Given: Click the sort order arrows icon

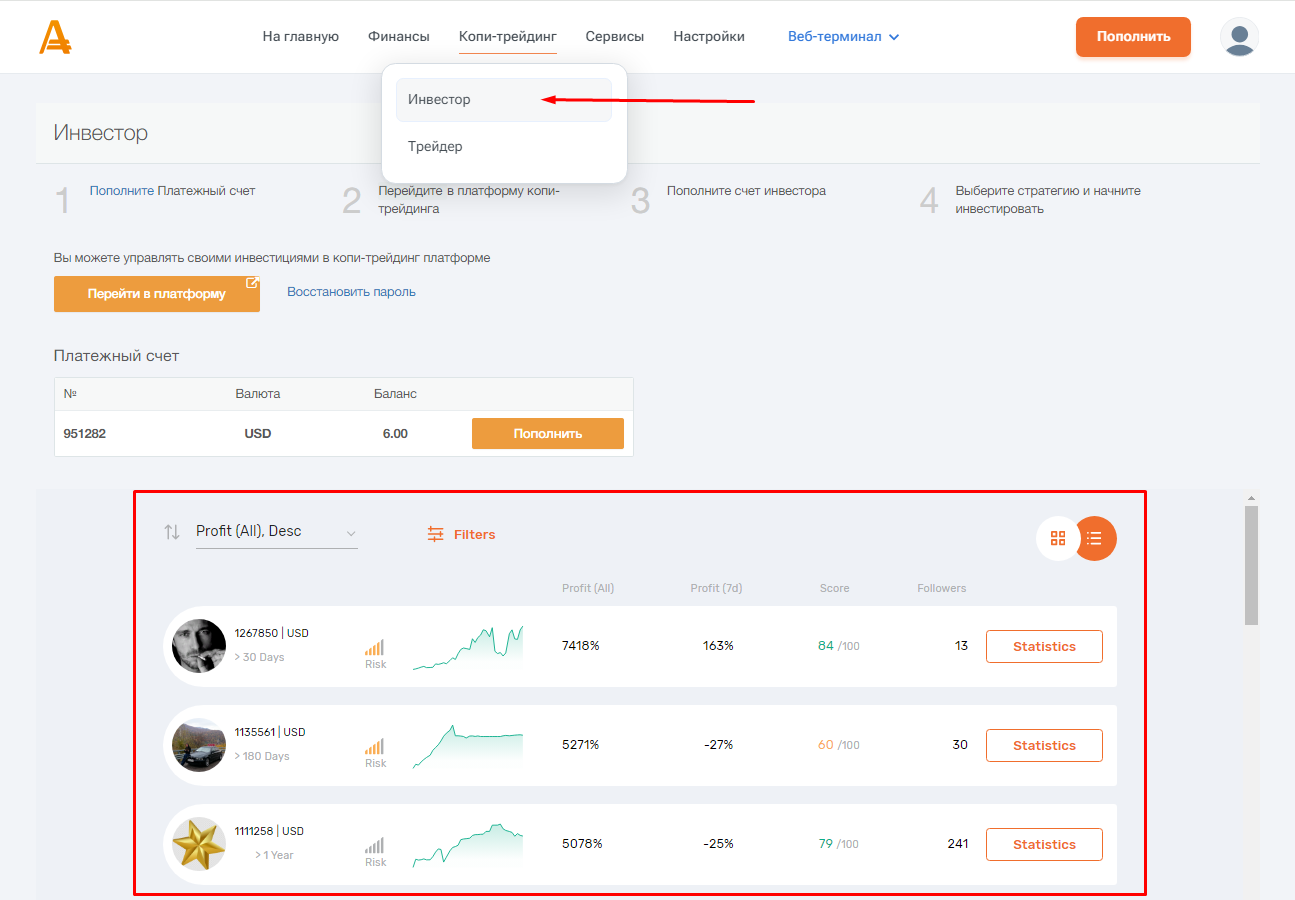Looking at the screenshot, I should 172,532.
